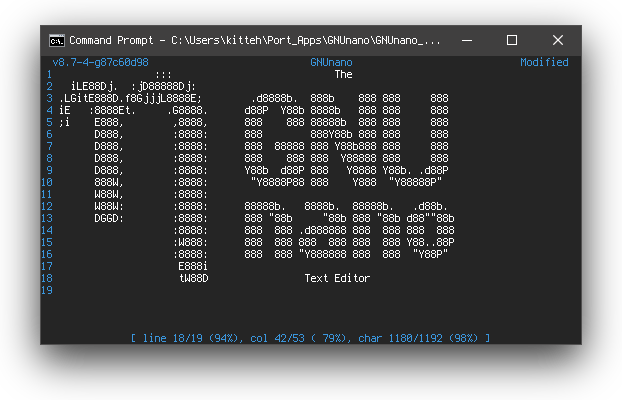Place cursor on '"Y88888P"' text on line 10
Viewport: 622px width, 400px height.
[x=415, y=182]
